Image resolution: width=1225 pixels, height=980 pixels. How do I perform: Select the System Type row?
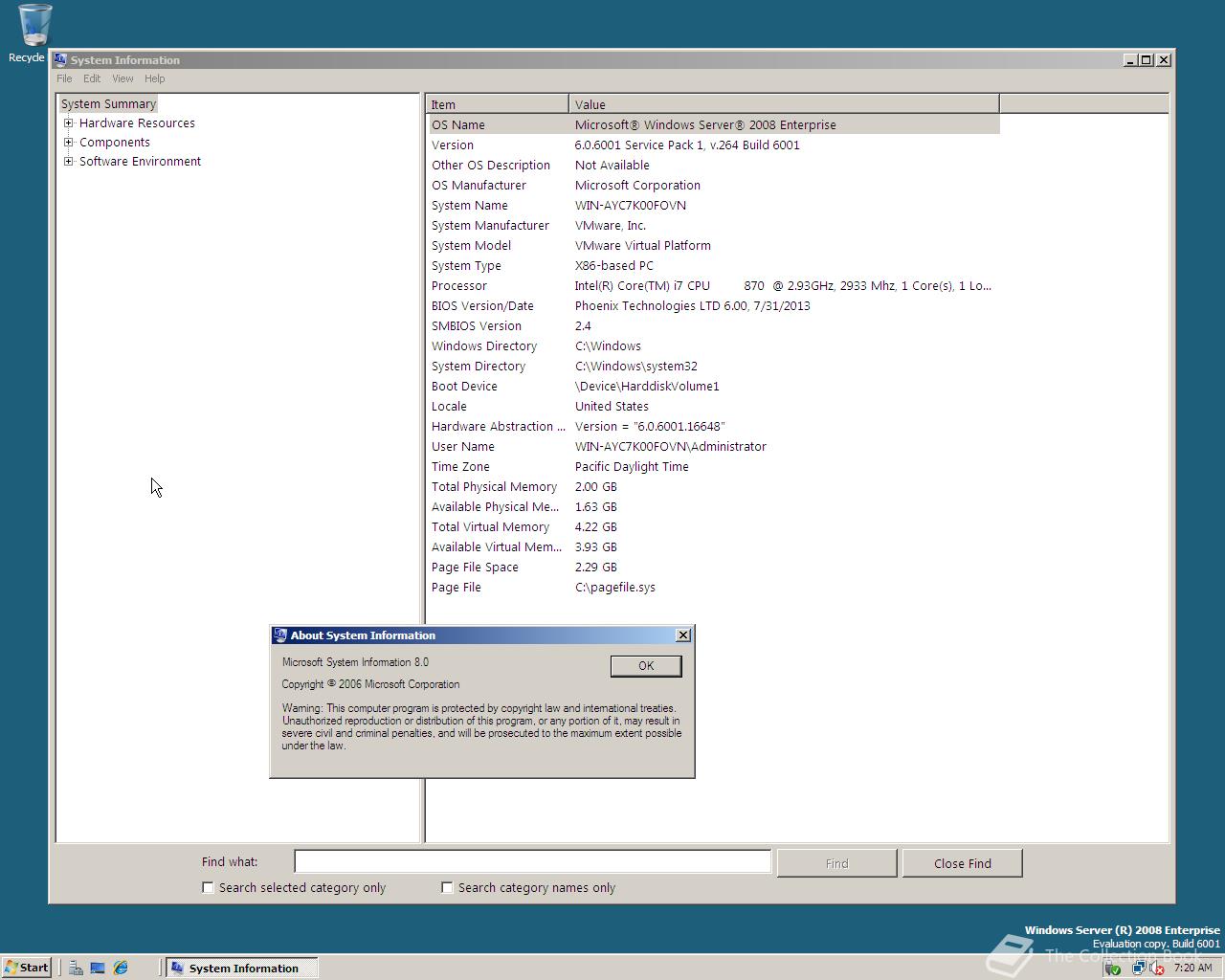pos(713,265)
